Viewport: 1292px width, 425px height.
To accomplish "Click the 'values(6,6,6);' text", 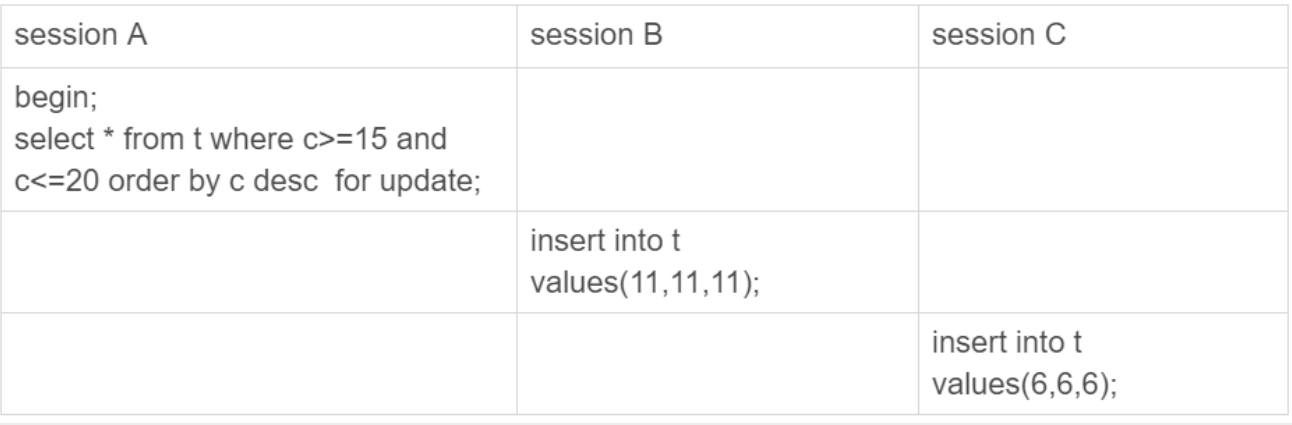I will (x=1011, y=379).
